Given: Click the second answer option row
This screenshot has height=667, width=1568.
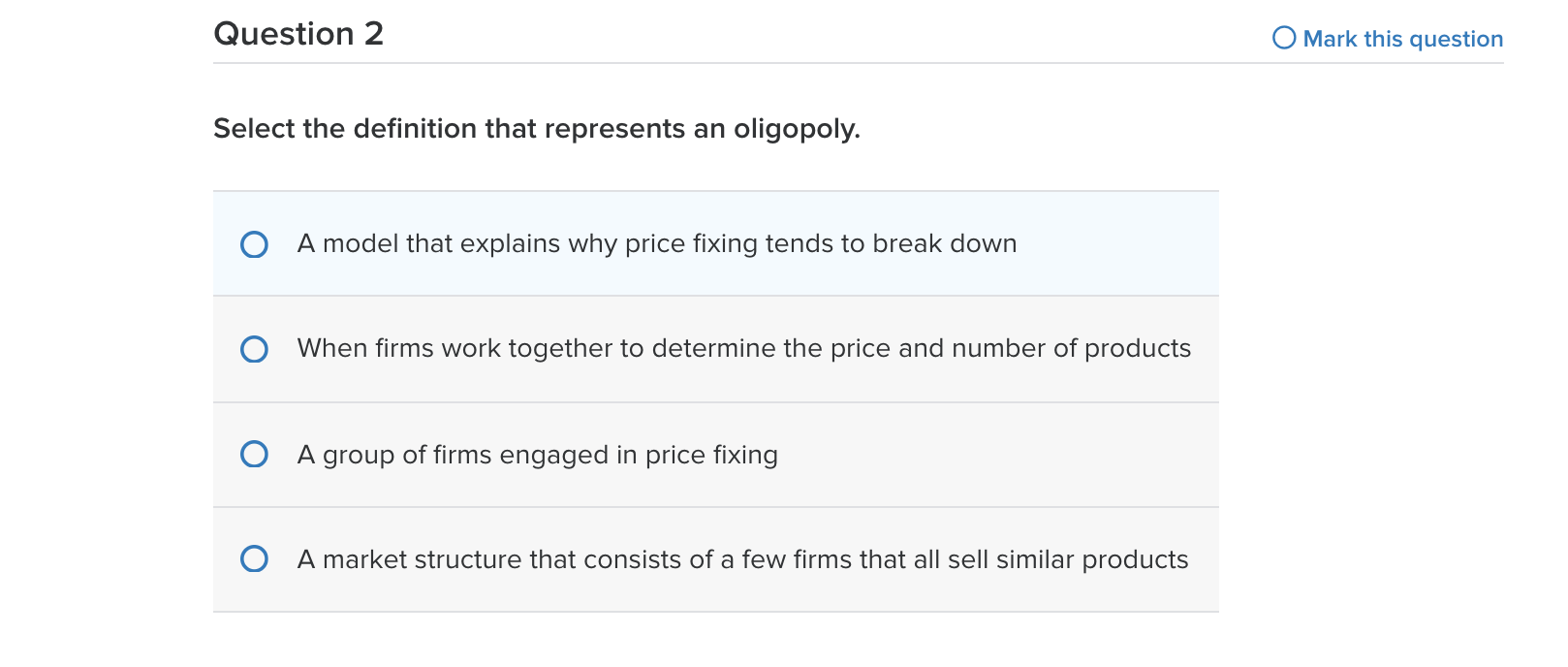Looking at the screenshot, I should 717,350.
